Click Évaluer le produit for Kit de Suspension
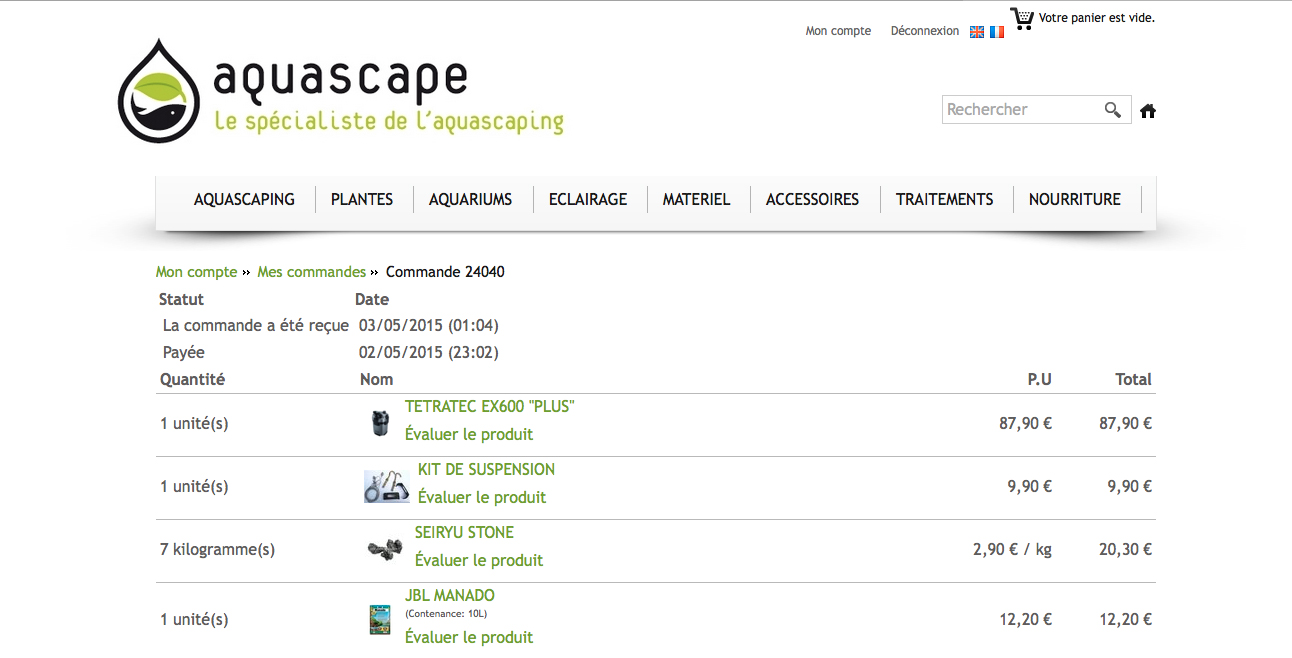 (482, 498)
